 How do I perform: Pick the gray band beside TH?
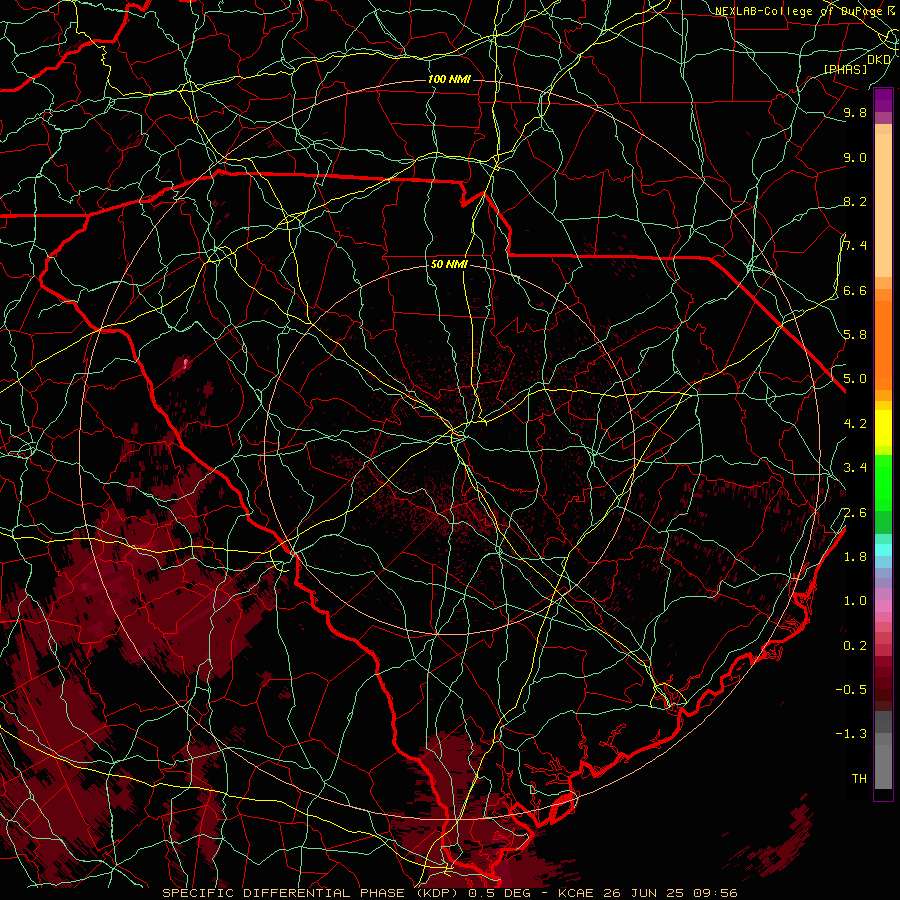pyautogui.click(x=883, y=767)
